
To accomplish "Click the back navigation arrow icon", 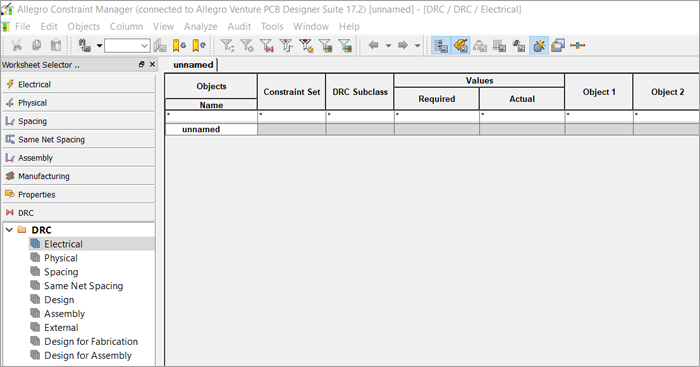I will pyautogui.click(x=374, y=45).
